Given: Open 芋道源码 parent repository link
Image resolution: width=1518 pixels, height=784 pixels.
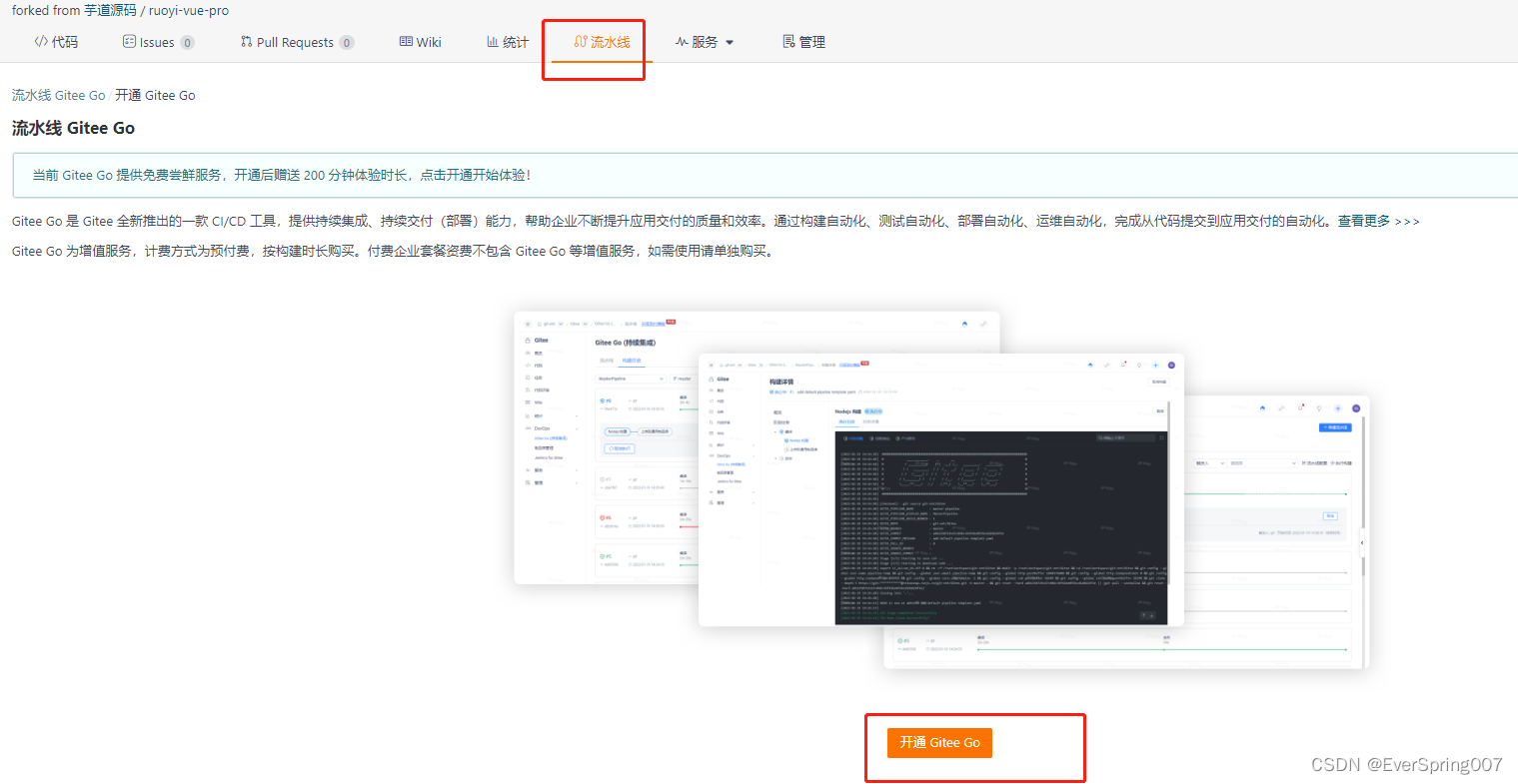Looking at the screenshot, I should click(x=110, y=10).
